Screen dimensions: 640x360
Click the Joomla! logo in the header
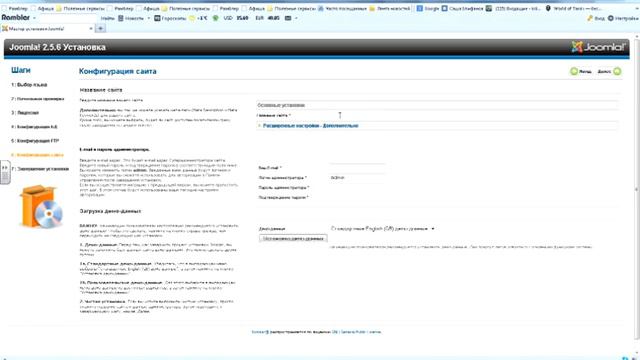(598, 47)
